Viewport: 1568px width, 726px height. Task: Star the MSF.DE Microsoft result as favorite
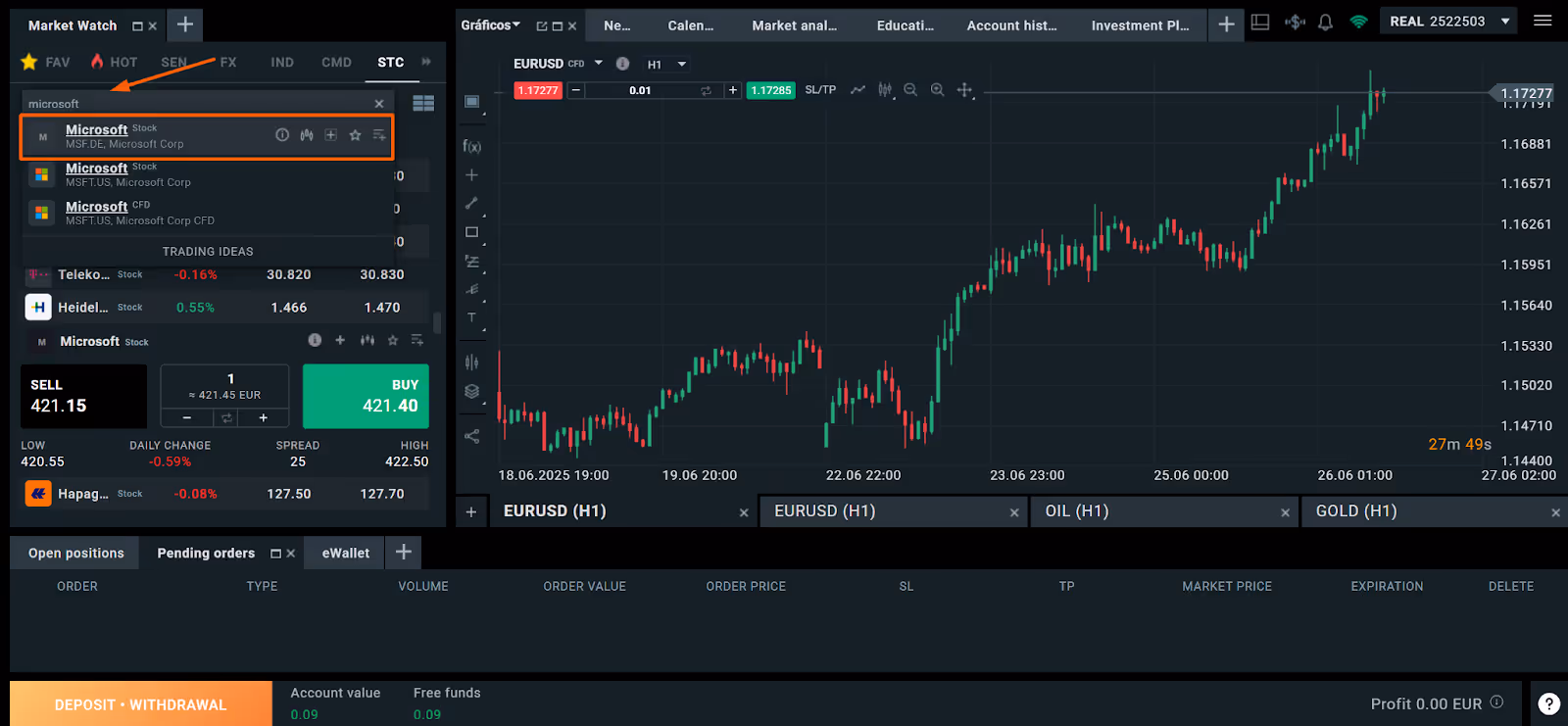pos(355,135)
